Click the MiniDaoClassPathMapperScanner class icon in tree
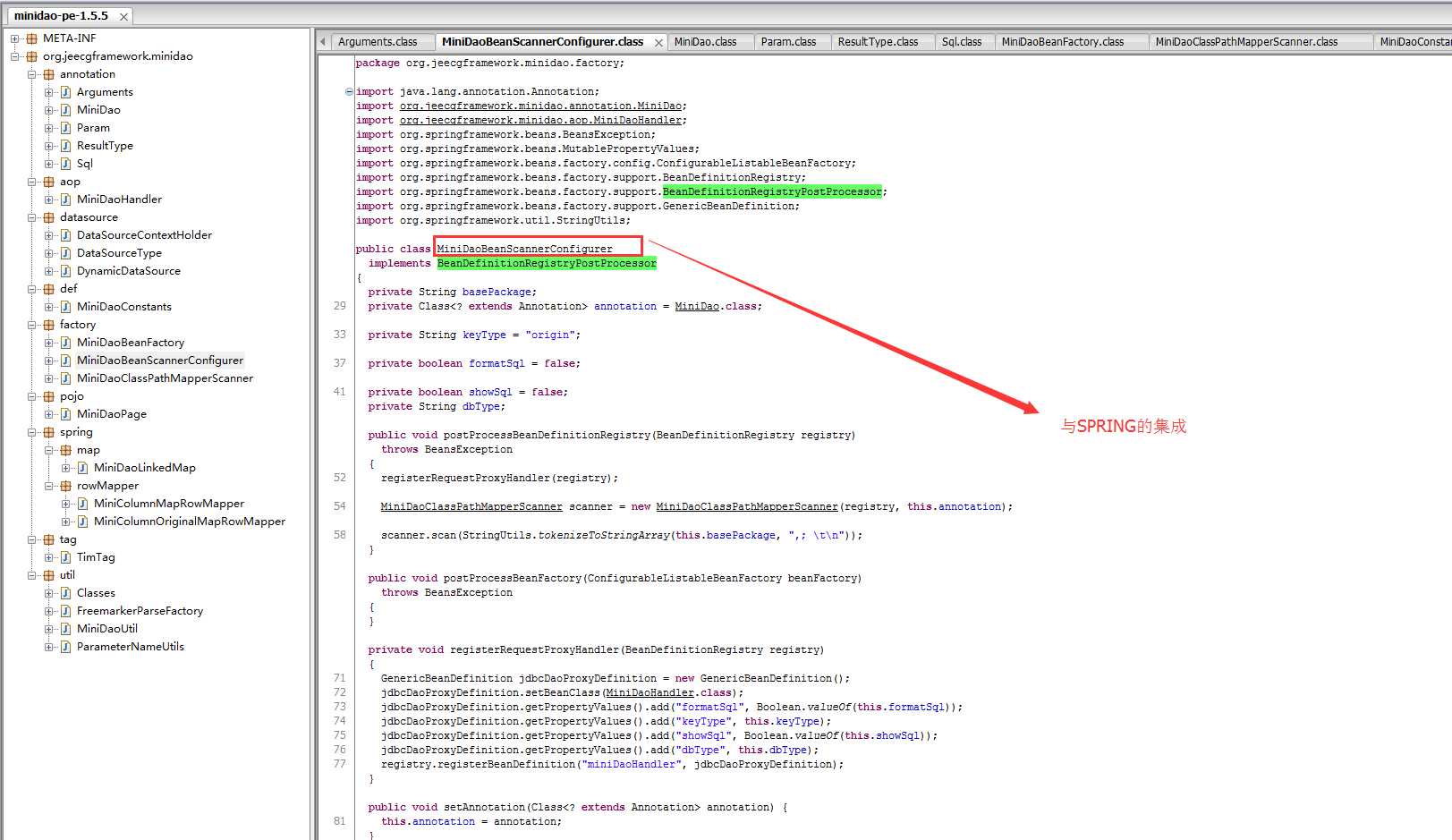Viewport: 1452px width, 840px height. tap(65, 378)
